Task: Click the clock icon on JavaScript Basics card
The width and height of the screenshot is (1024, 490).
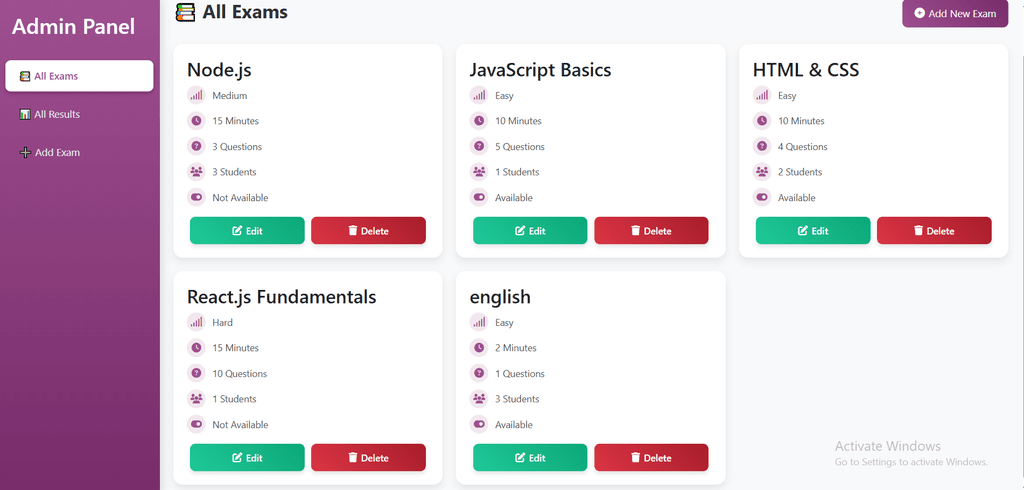Action: [x=479, y=121]
